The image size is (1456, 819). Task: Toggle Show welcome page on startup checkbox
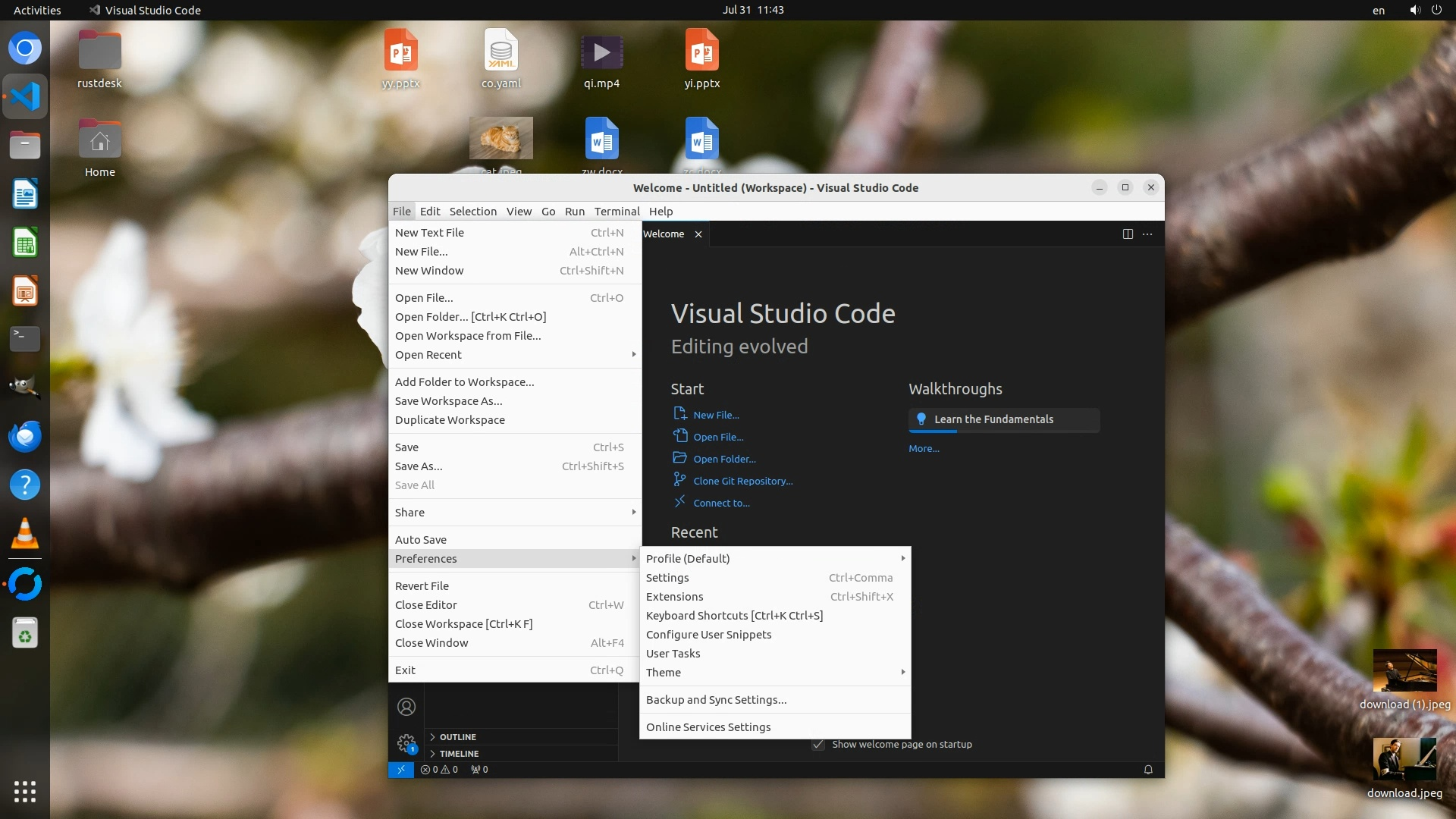[x=818, y=744]
